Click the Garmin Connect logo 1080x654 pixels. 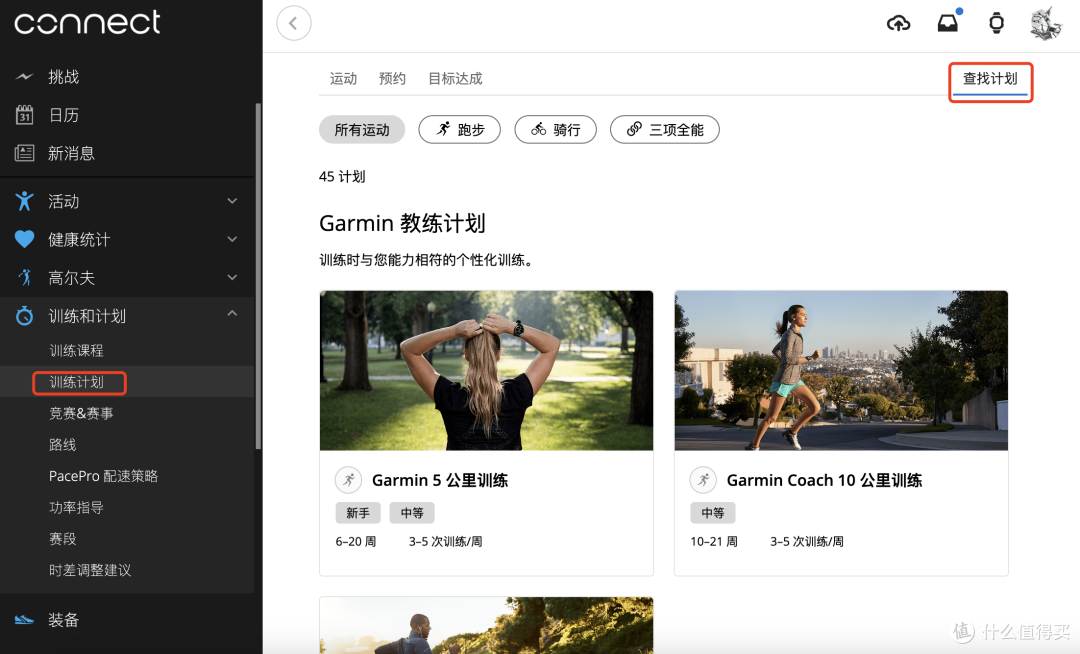87,22
